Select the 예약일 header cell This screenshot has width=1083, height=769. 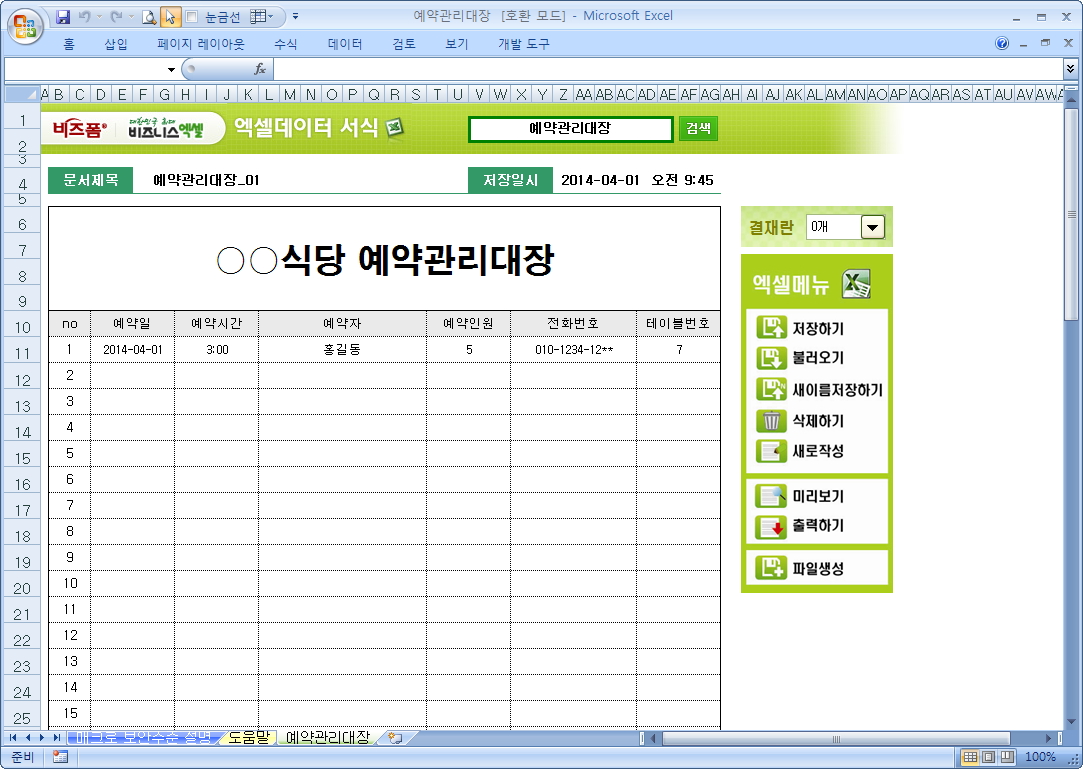[x=132, y=323]
